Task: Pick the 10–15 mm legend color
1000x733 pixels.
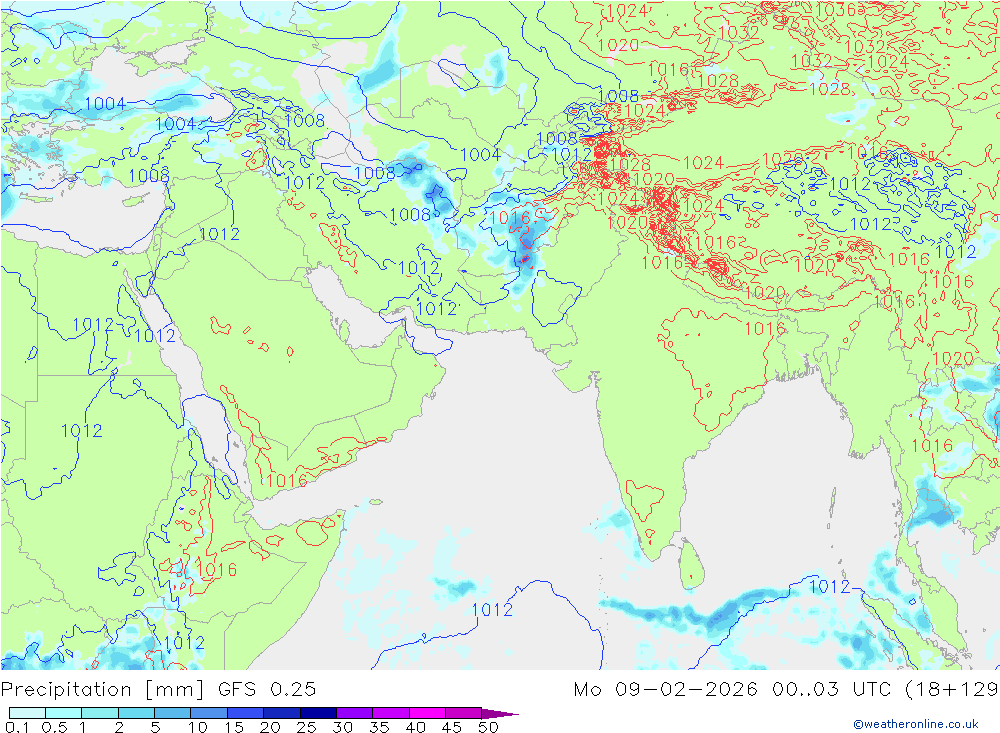Action: pos(209,713)
